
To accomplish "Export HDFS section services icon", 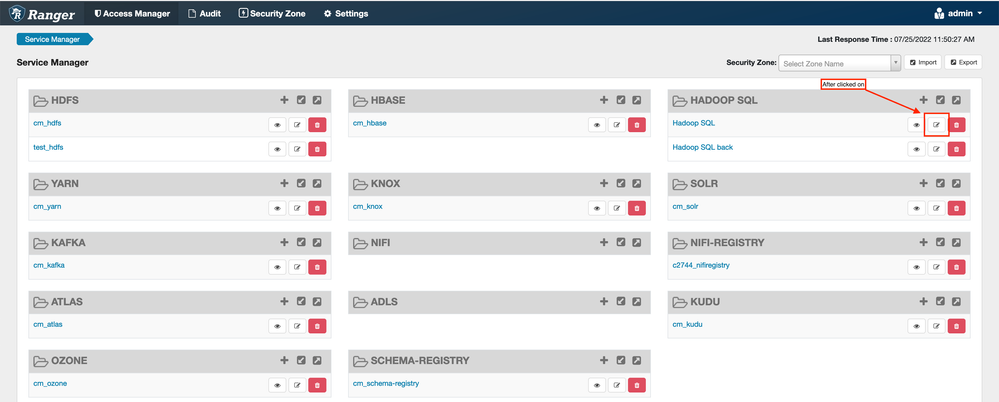I will pos(317,100).
